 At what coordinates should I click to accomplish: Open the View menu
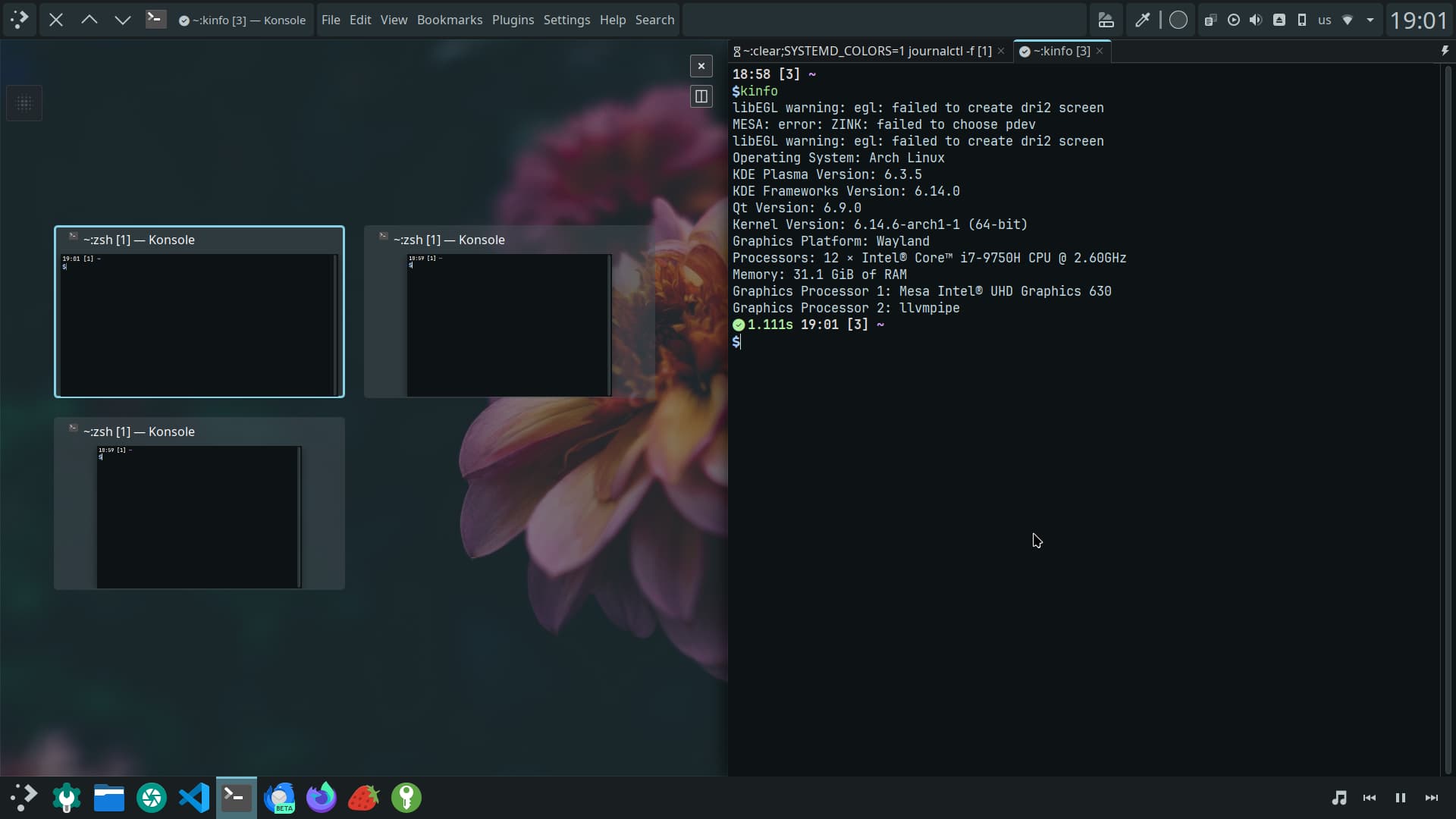pos(394,20)
